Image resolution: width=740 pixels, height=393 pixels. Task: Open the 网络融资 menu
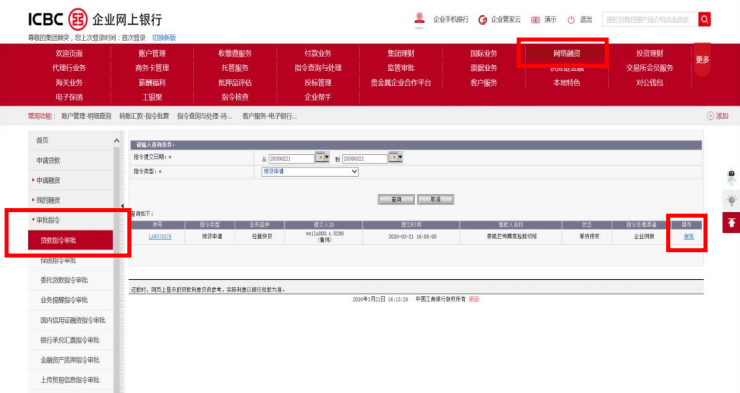pos(566,54)
